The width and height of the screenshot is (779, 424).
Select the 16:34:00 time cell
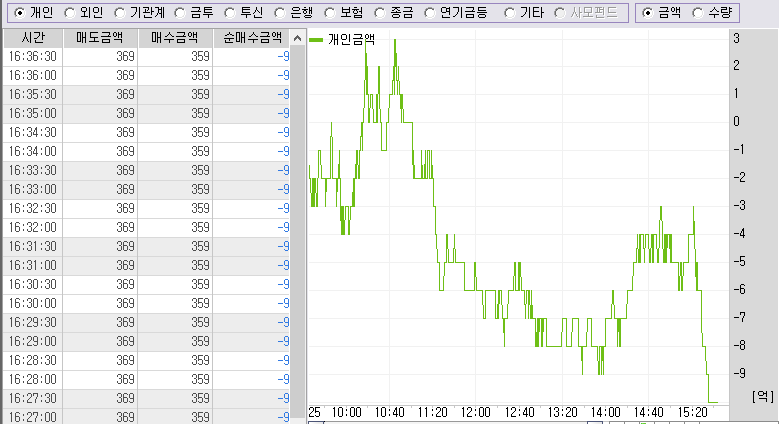(x=33, y=151)
